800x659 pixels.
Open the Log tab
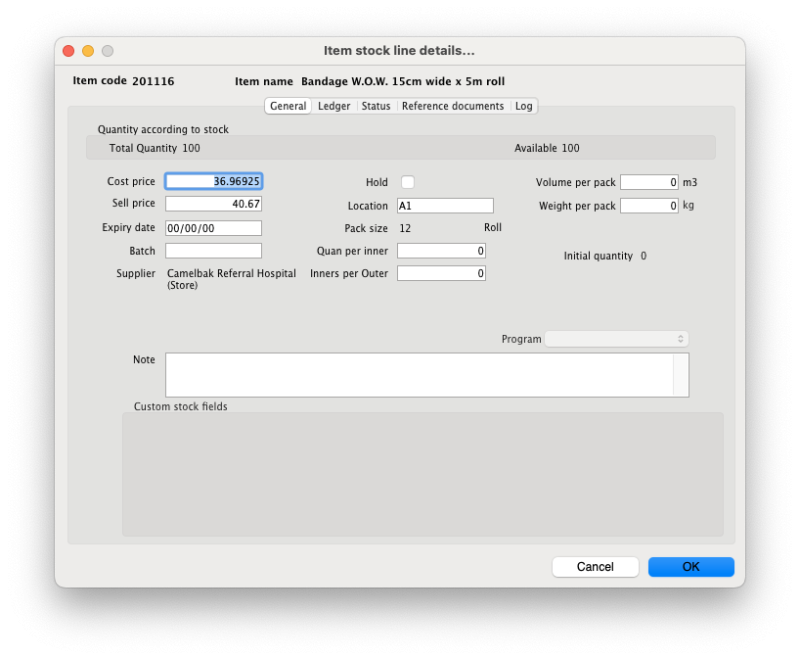coord(524,106)
